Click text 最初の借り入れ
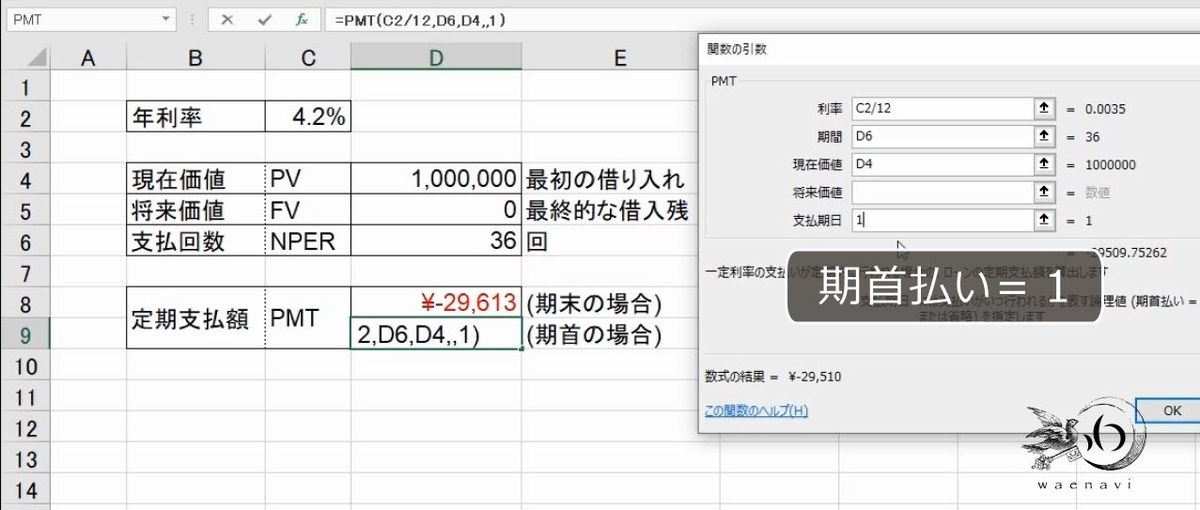The width and height of the screenshot is (1200, 510). coord(605,180)
